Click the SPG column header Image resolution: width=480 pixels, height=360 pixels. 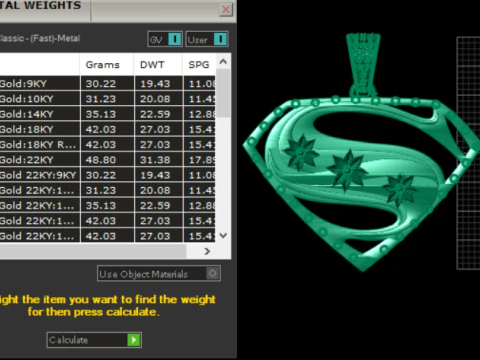tap(199, 65)
